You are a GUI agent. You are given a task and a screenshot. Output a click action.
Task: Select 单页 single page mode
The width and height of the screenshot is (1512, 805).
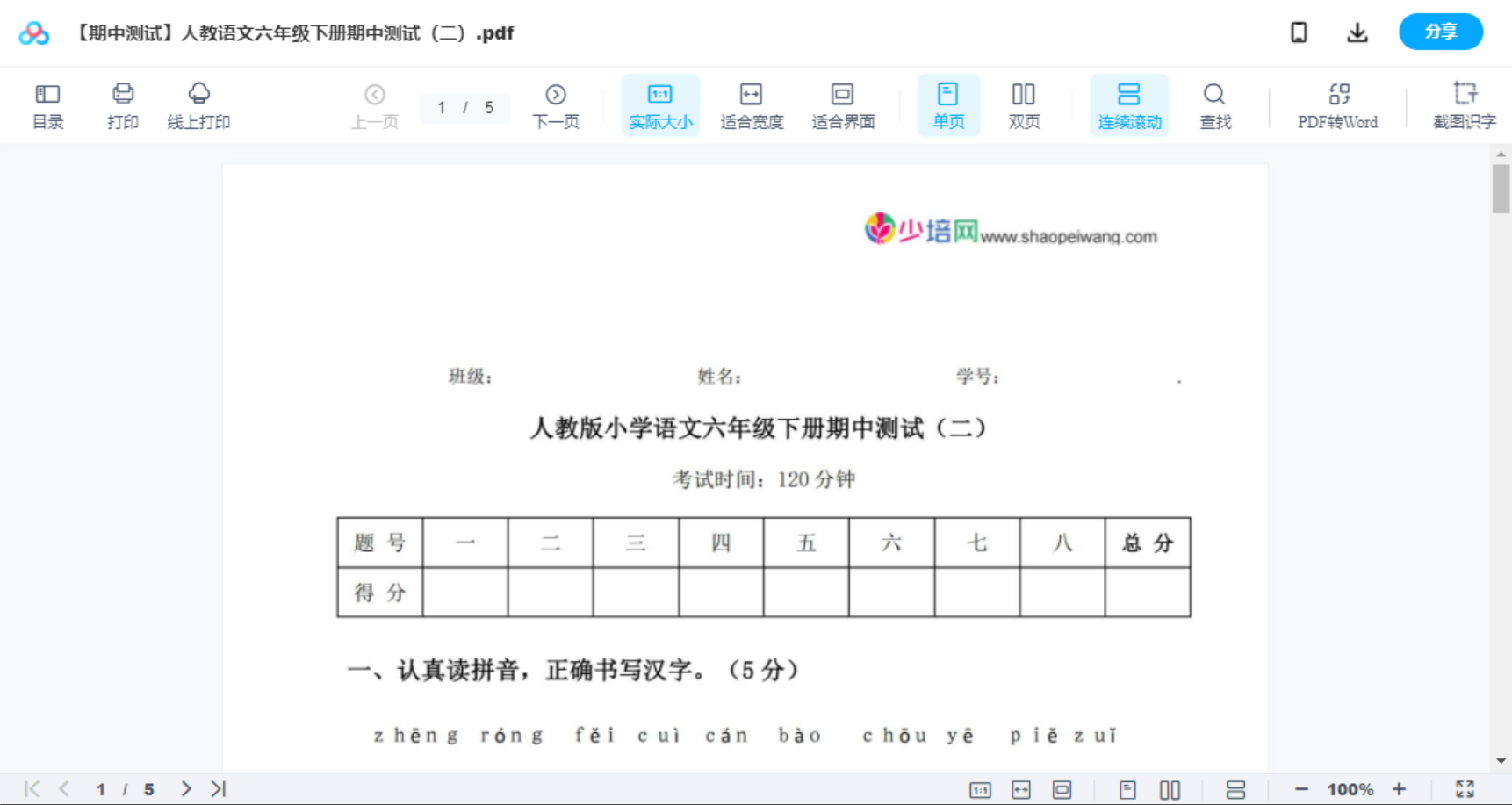[x=948, y=104]
